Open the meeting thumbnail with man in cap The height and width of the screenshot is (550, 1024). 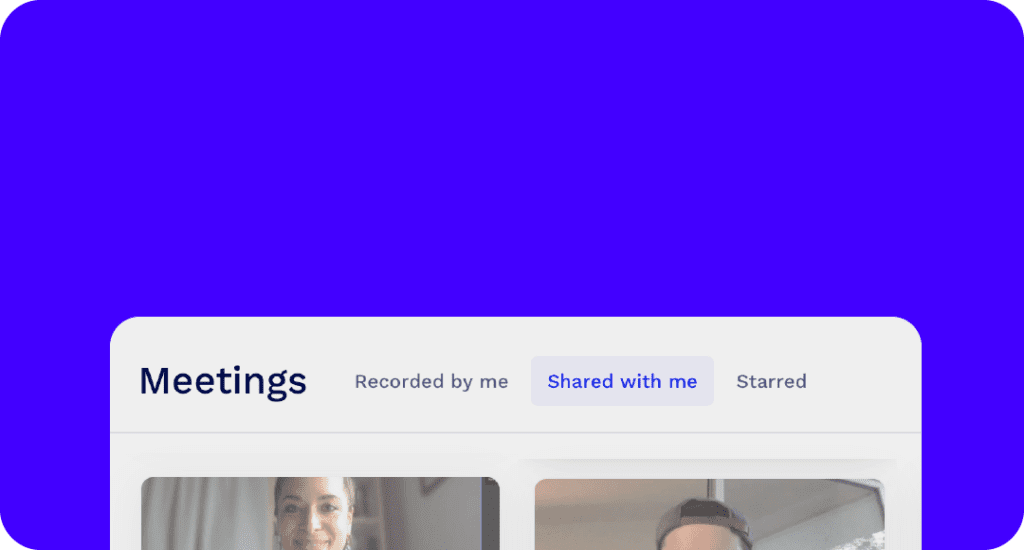tap(709, 515)
